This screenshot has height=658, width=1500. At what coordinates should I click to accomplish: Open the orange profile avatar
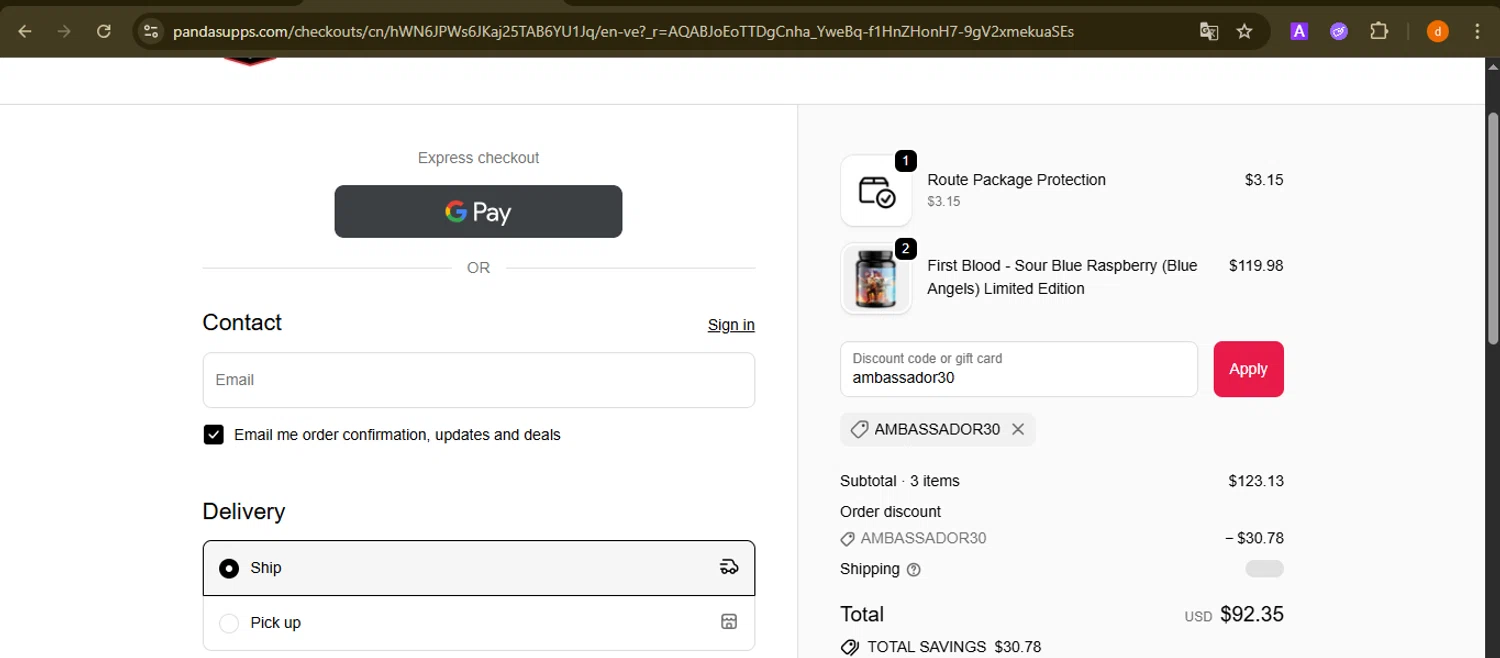pos(1438,31)
